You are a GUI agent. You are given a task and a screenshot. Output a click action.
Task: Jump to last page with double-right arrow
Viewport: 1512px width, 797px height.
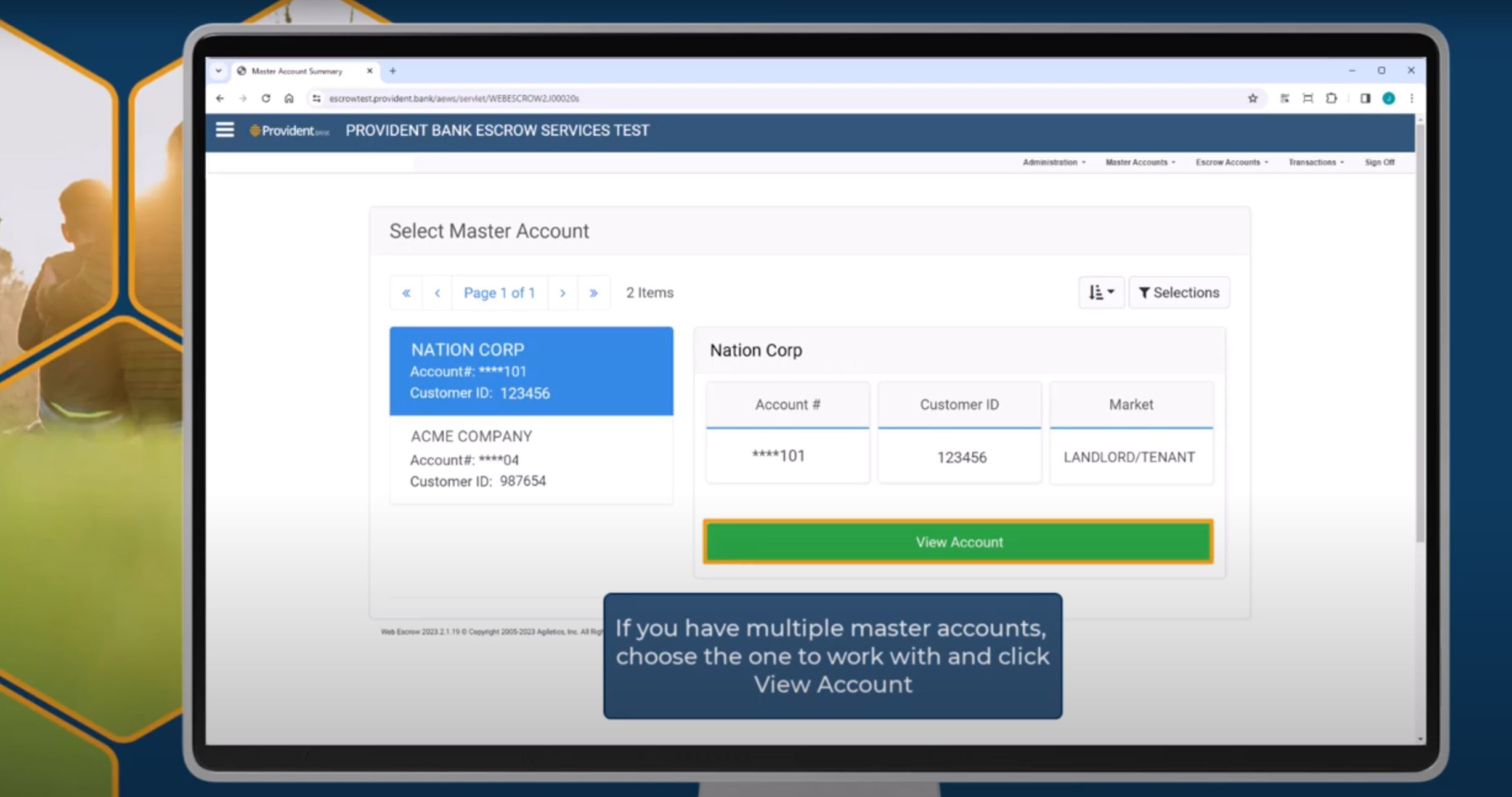(x=594, y=293)
